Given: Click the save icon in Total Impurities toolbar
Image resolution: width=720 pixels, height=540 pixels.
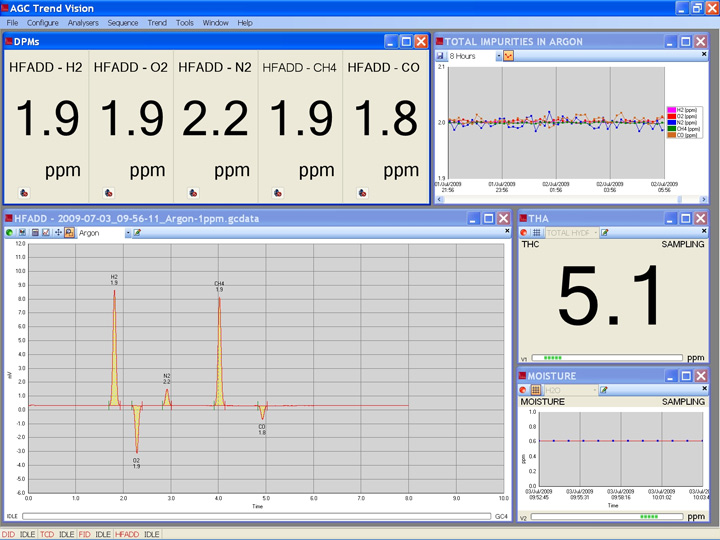Looking at the screenshot, I should (x=440, y=56).
